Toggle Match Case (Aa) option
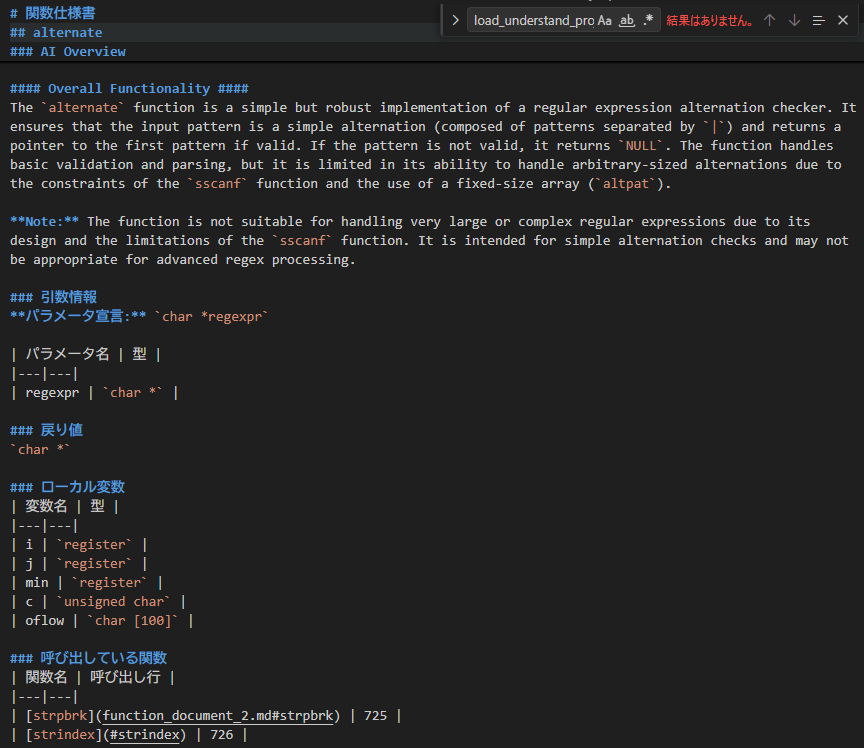864x748 pixels. pyautogui.click(x=605, y=21)
